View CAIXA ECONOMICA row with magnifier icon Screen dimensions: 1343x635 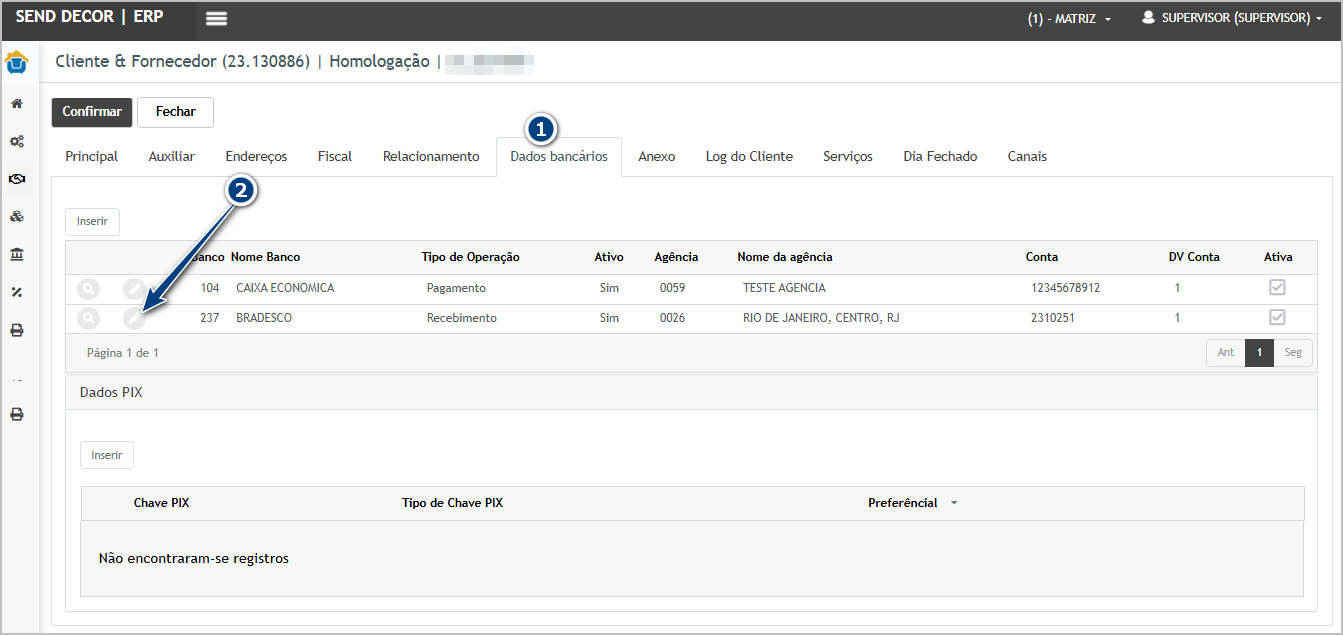tap(89, 288)
